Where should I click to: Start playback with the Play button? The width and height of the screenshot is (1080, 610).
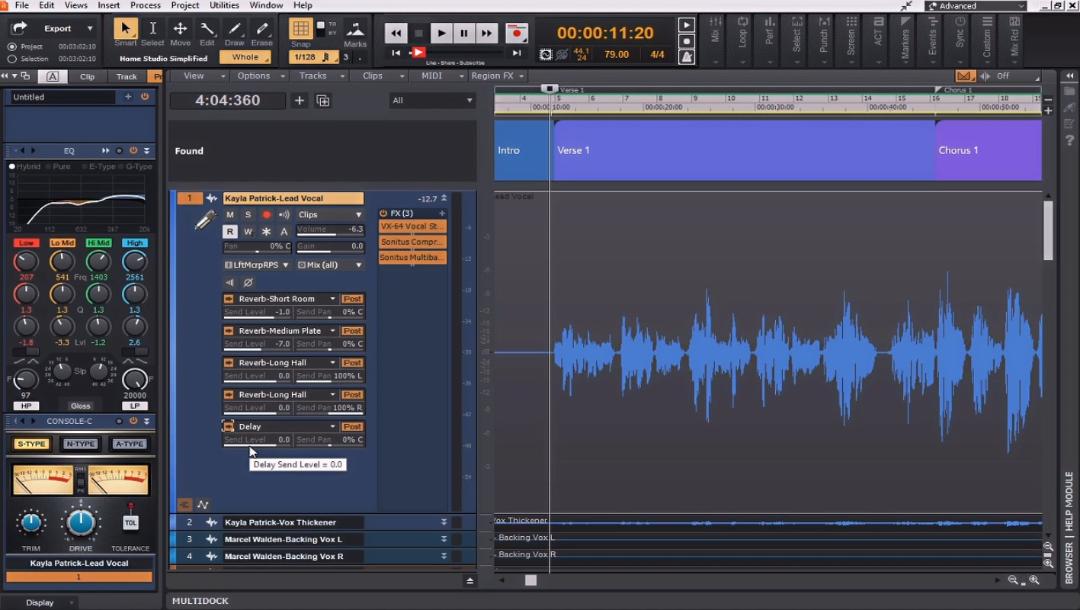click(x=442, y=32)
